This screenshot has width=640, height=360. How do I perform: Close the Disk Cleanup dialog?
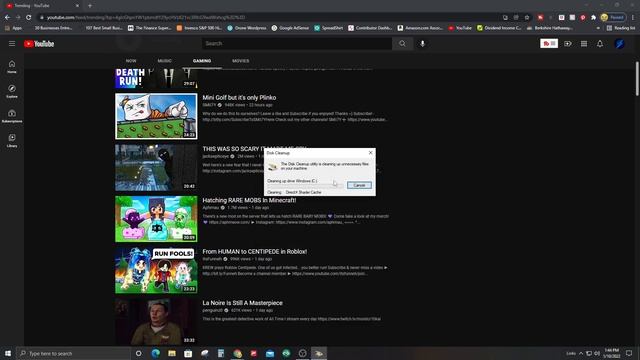[370, 153]
